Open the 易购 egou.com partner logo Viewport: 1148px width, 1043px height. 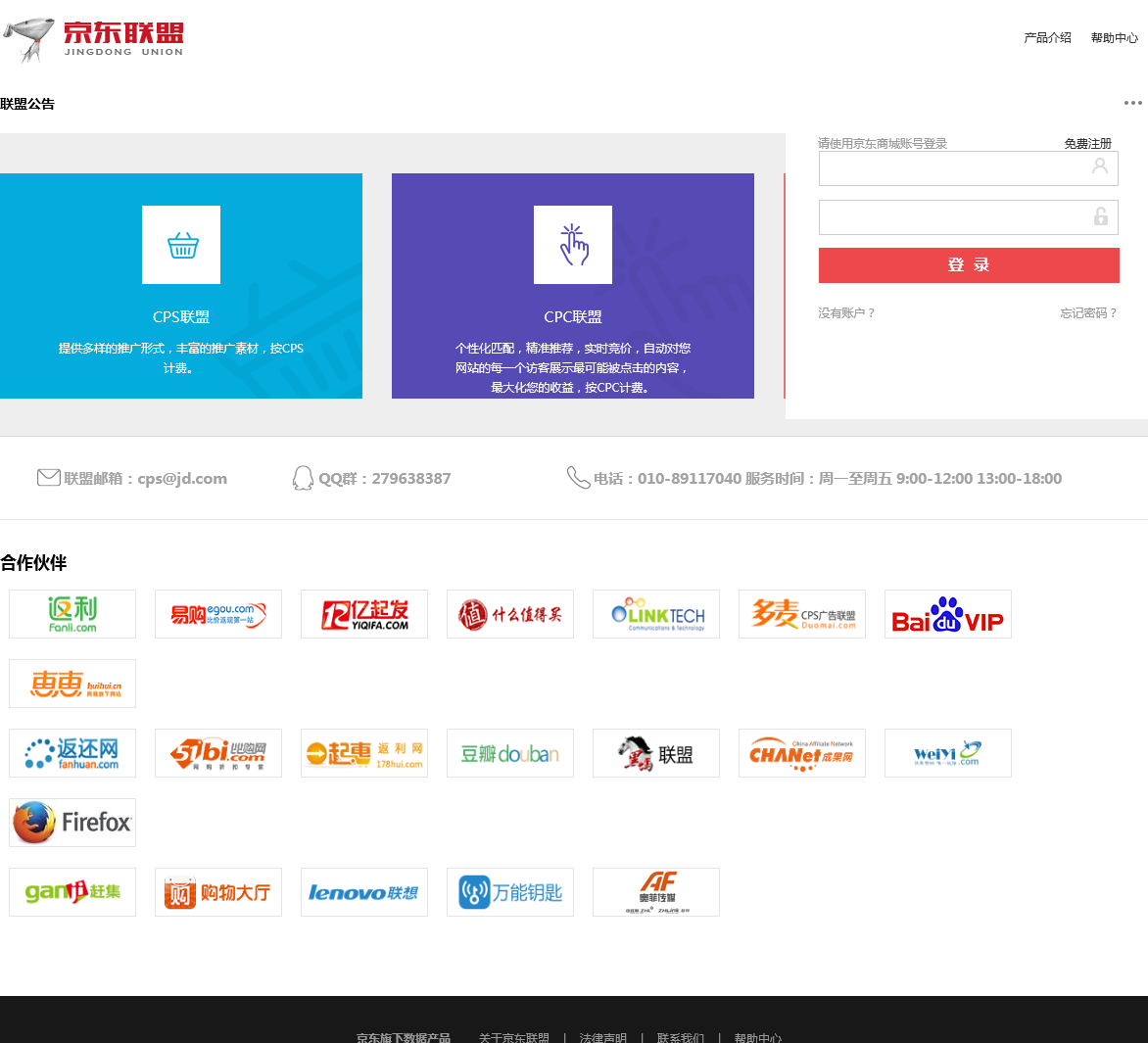point(218,614)
